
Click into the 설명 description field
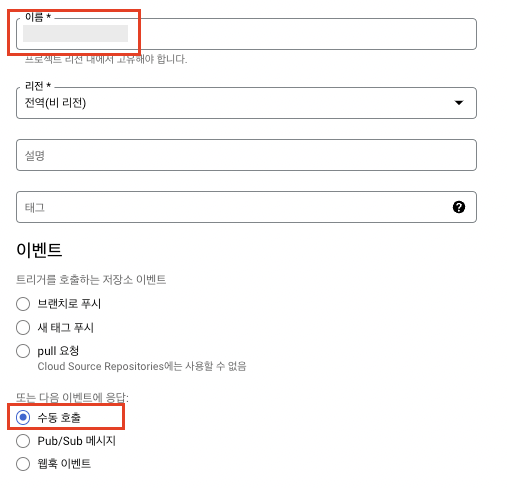tap(246, 155)
